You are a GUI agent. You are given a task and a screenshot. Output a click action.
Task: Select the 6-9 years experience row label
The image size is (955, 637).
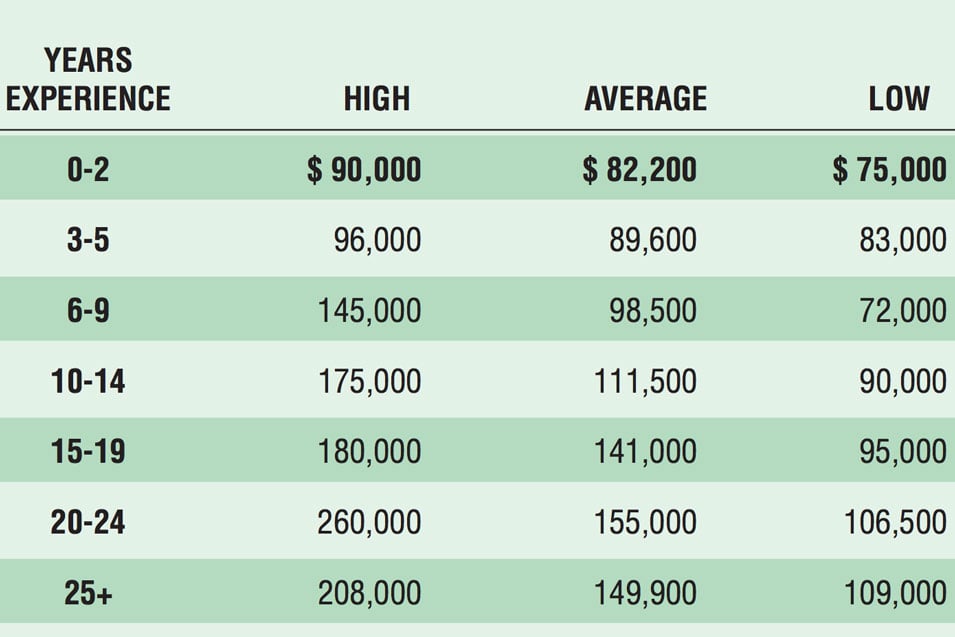click(88, 311)
